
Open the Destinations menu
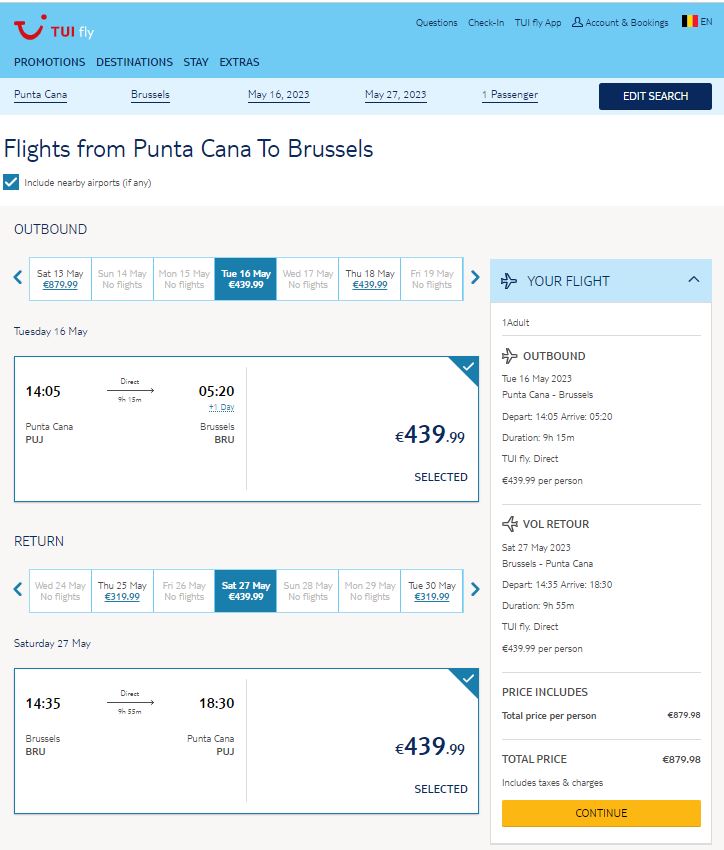tap(134, 62)
